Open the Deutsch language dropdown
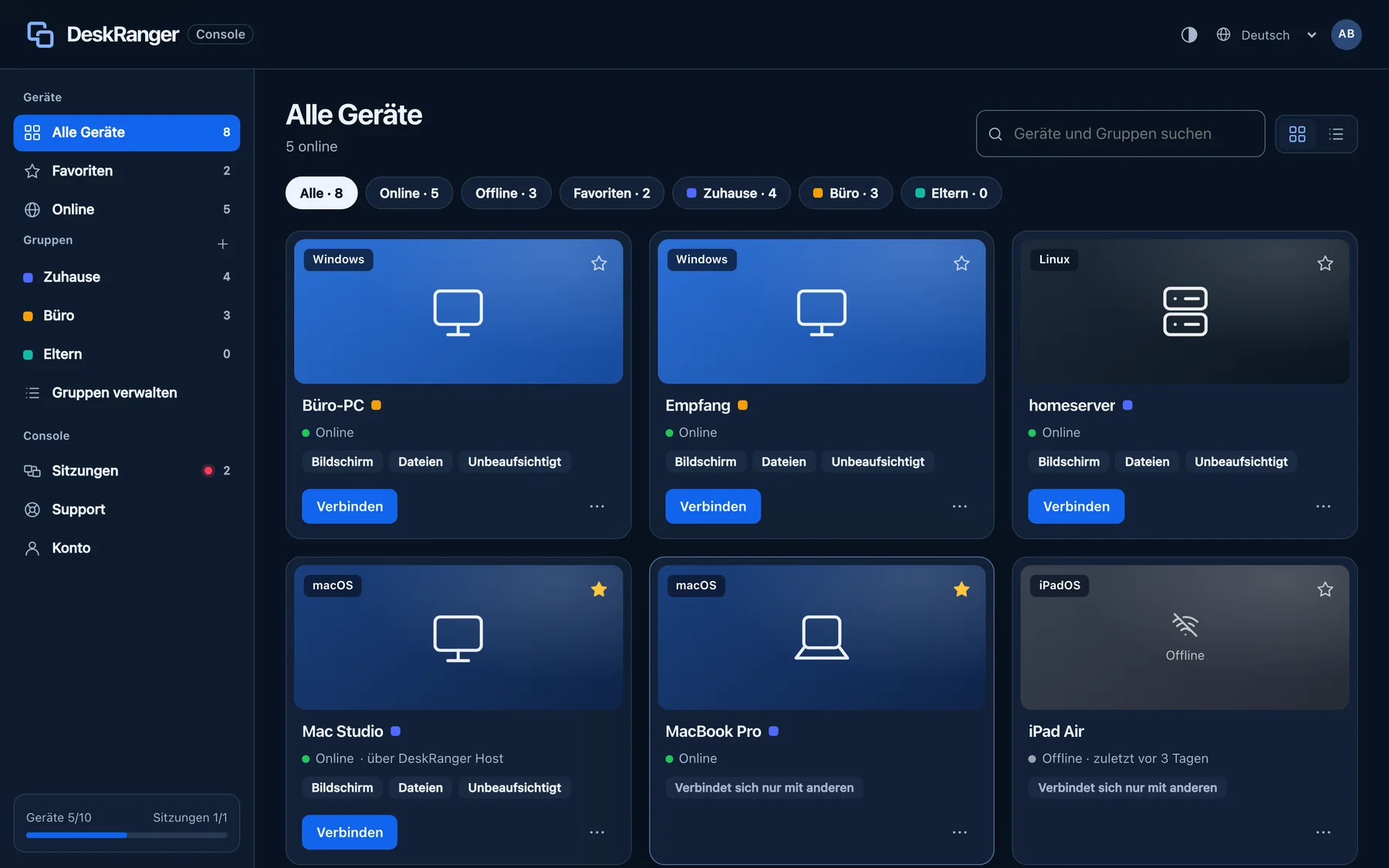Image resolution: width=1389 pixels, height=868 pixels. tap(1266, 35)
